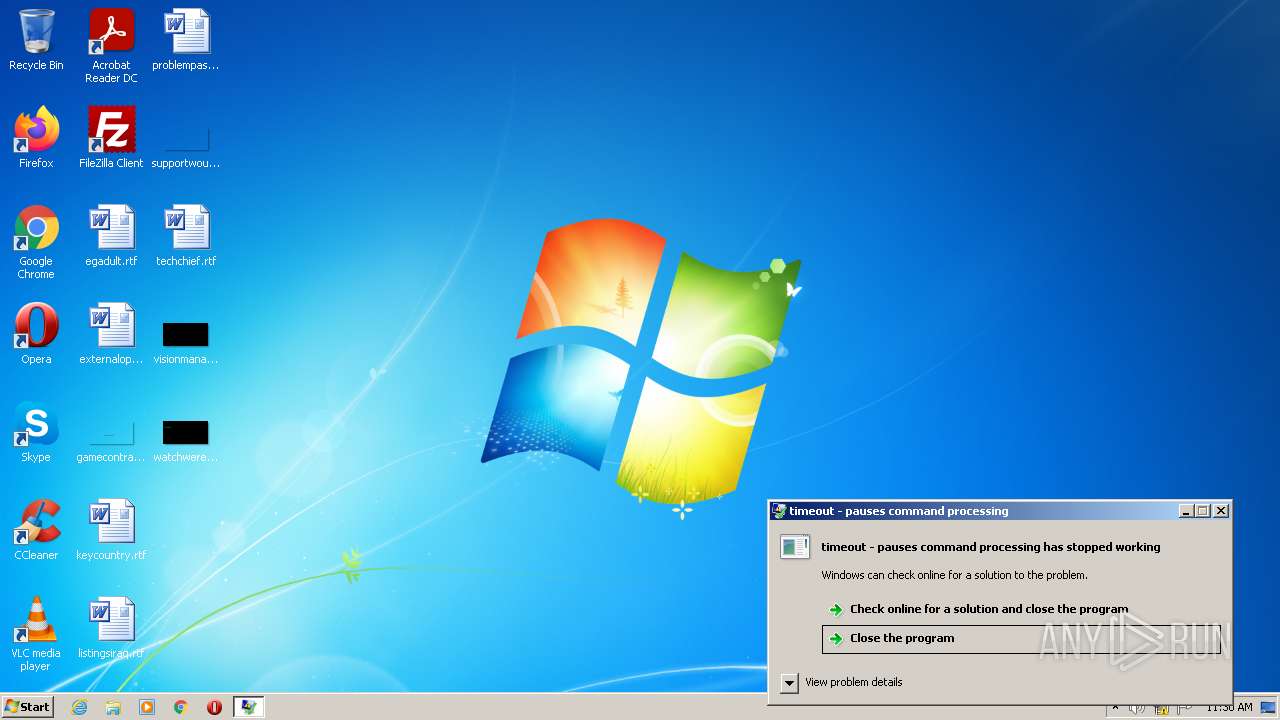The width and height of the screenshot is (1280, 720).
Task: Launch Acrobat Reader DC shortcut
Action: (x=111, y=46)
